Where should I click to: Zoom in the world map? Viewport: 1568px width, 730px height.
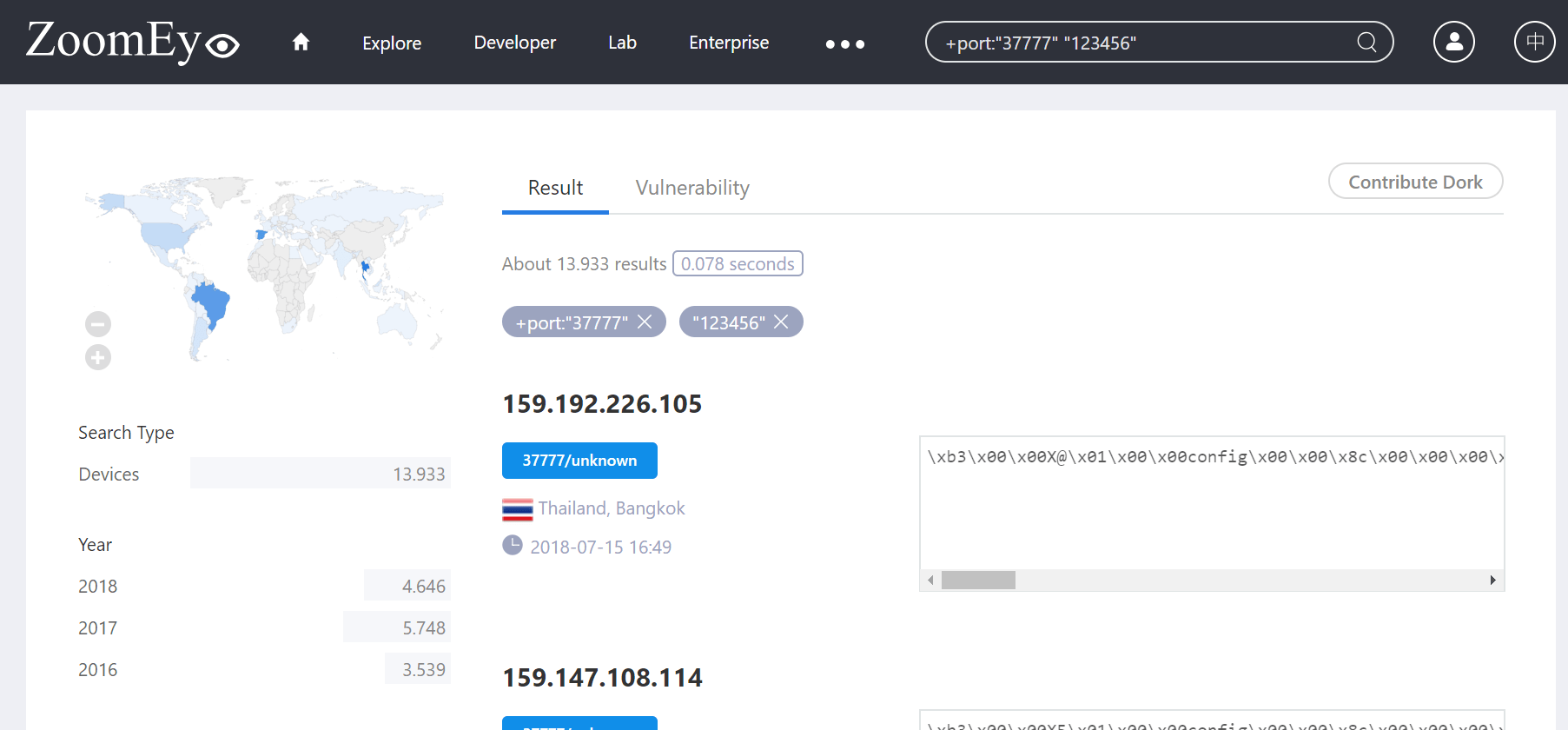[x=98, y=357]
